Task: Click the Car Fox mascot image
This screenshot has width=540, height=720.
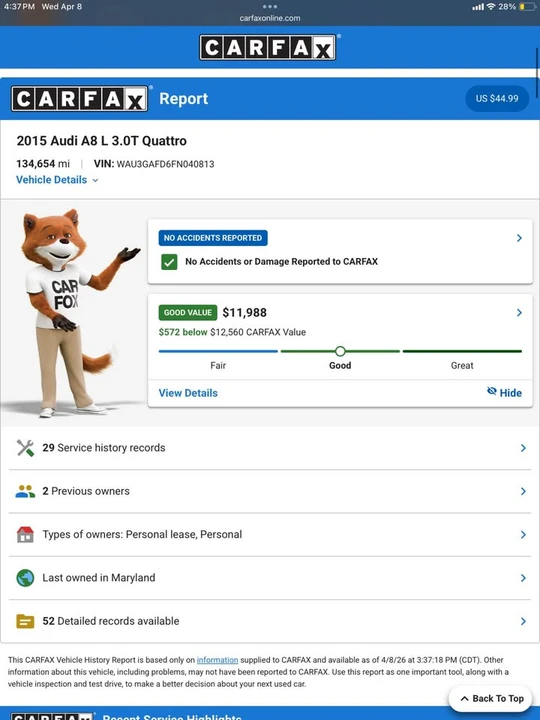Action: tap(69, 313)
